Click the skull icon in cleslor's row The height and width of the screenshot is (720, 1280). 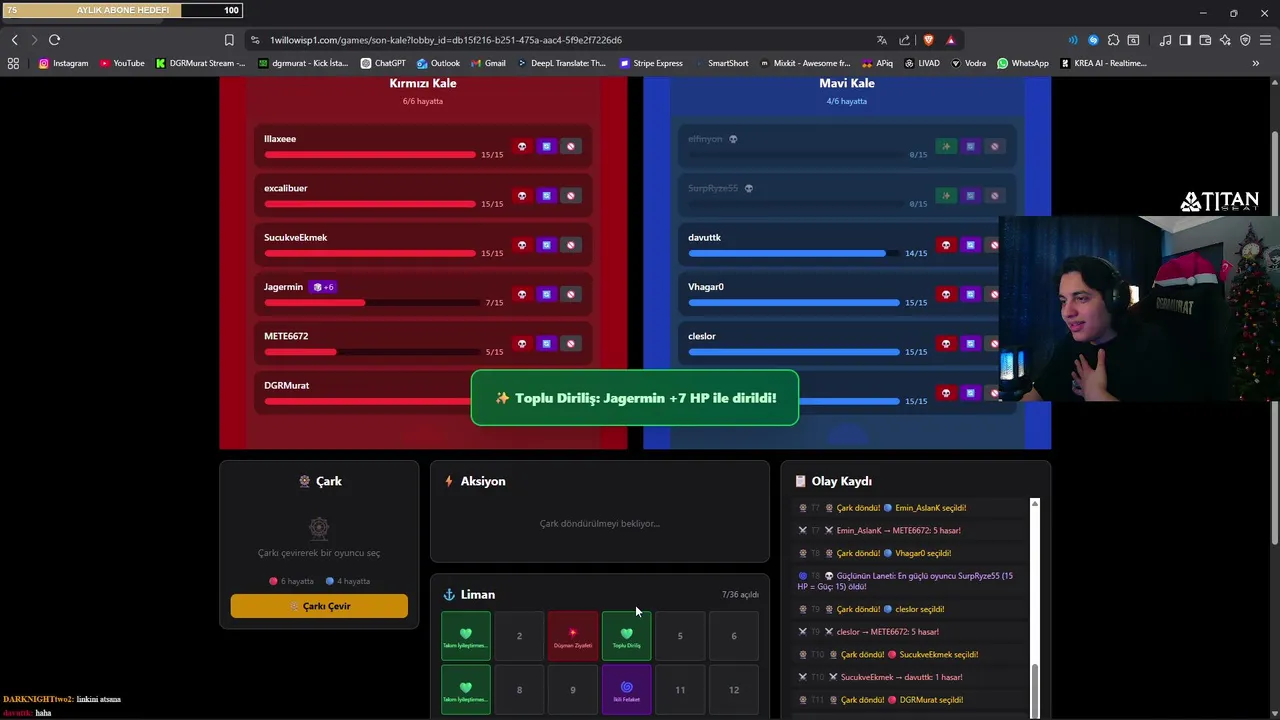pos(946,343)
